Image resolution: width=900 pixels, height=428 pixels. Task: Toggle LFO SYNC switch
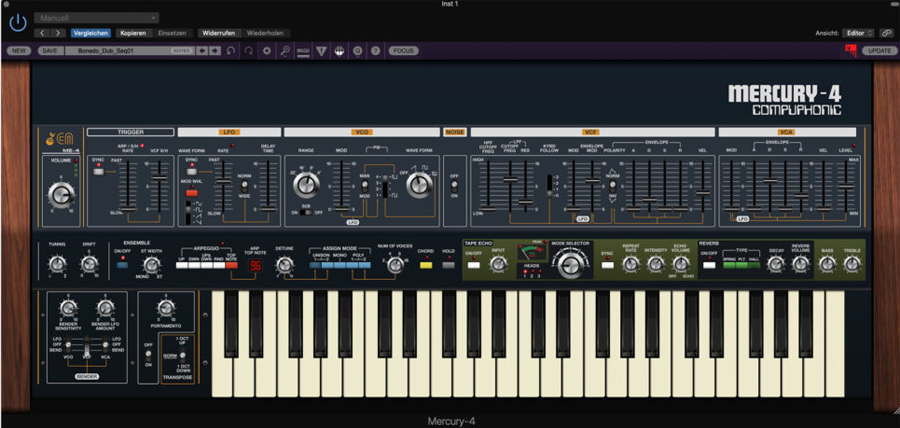point(192,171)
